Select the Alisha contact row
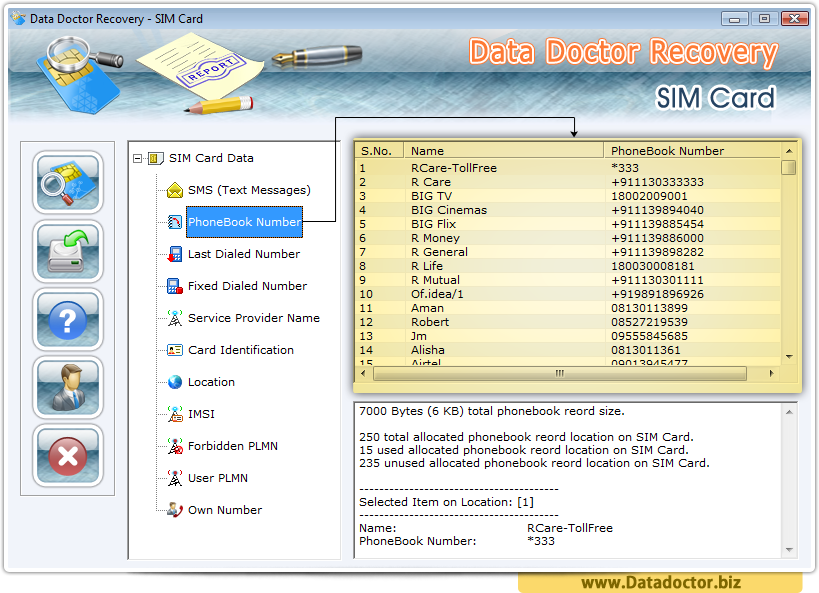 [568, 350]
